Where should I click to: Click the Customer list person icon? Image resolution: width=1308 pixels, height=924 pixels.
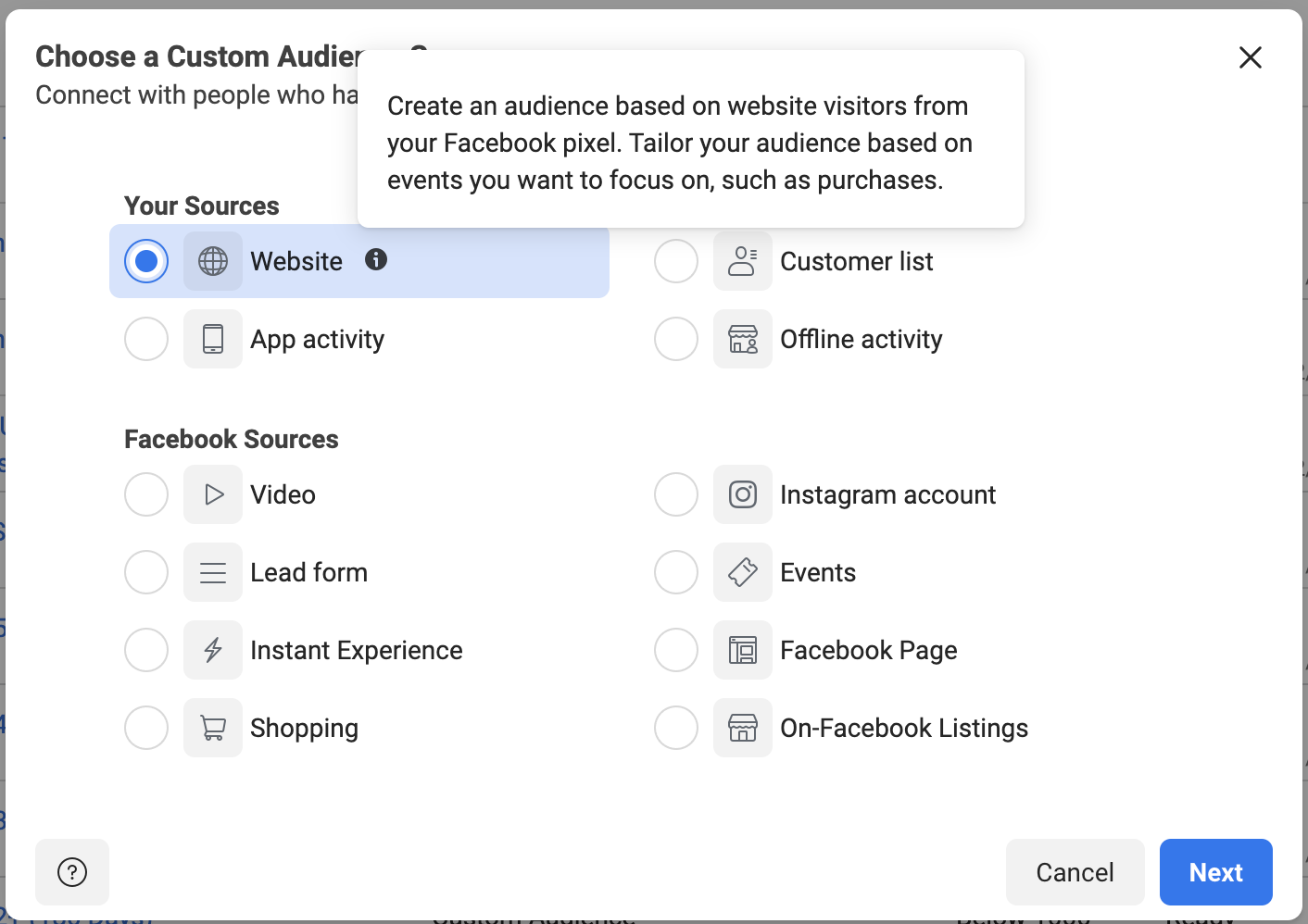(743, 261)
